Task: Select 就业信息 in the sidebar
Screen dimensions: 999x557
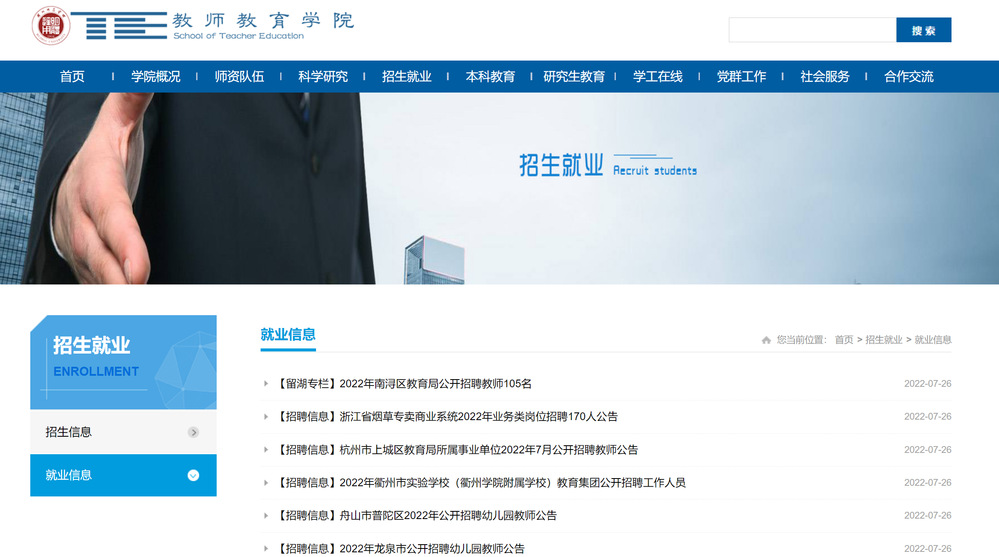Action: pyautogui.click(x=69, y=475)
